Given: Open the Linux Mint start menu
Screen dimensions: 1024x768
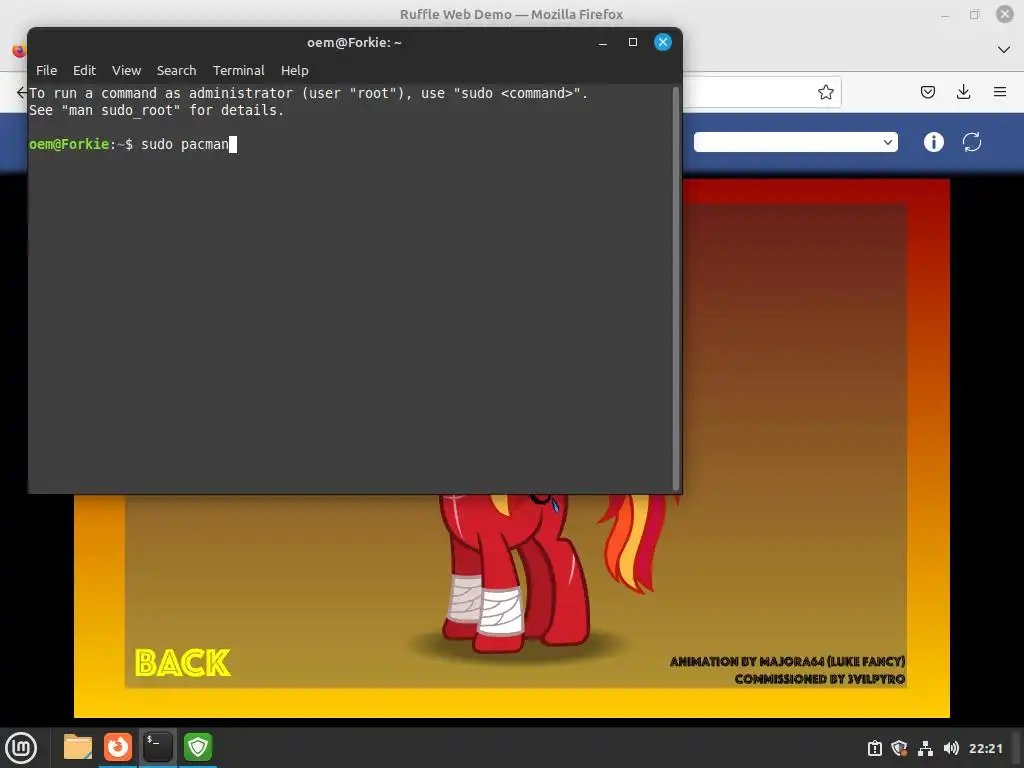Looking at the screenshot, I should [21, 748].
